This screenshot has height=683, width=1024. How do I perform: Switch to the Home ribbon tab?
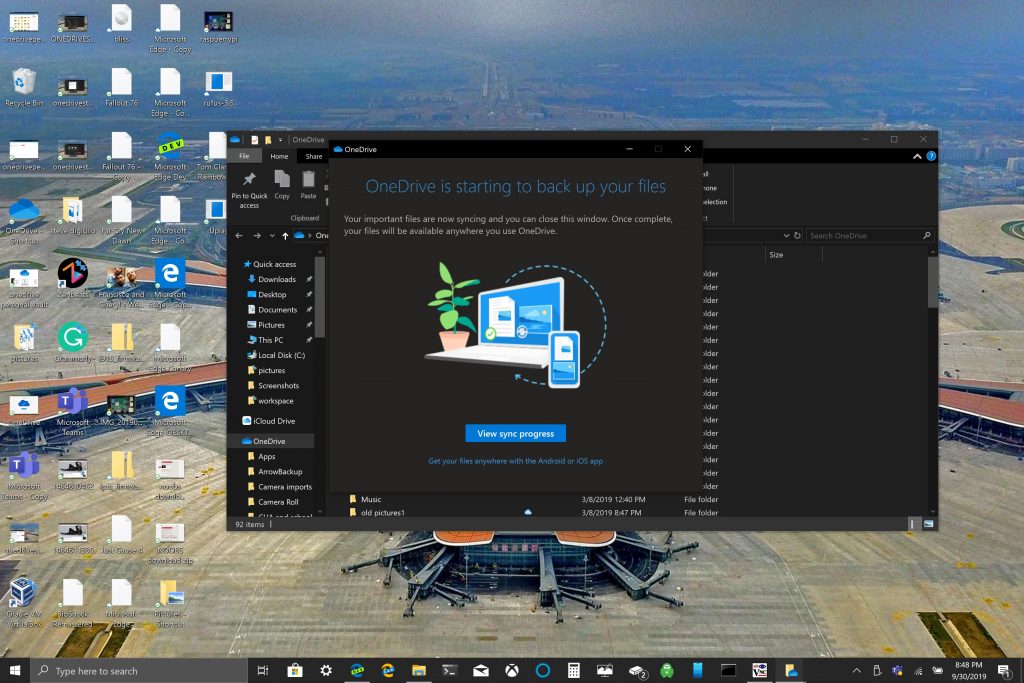[x=279, y=156]
